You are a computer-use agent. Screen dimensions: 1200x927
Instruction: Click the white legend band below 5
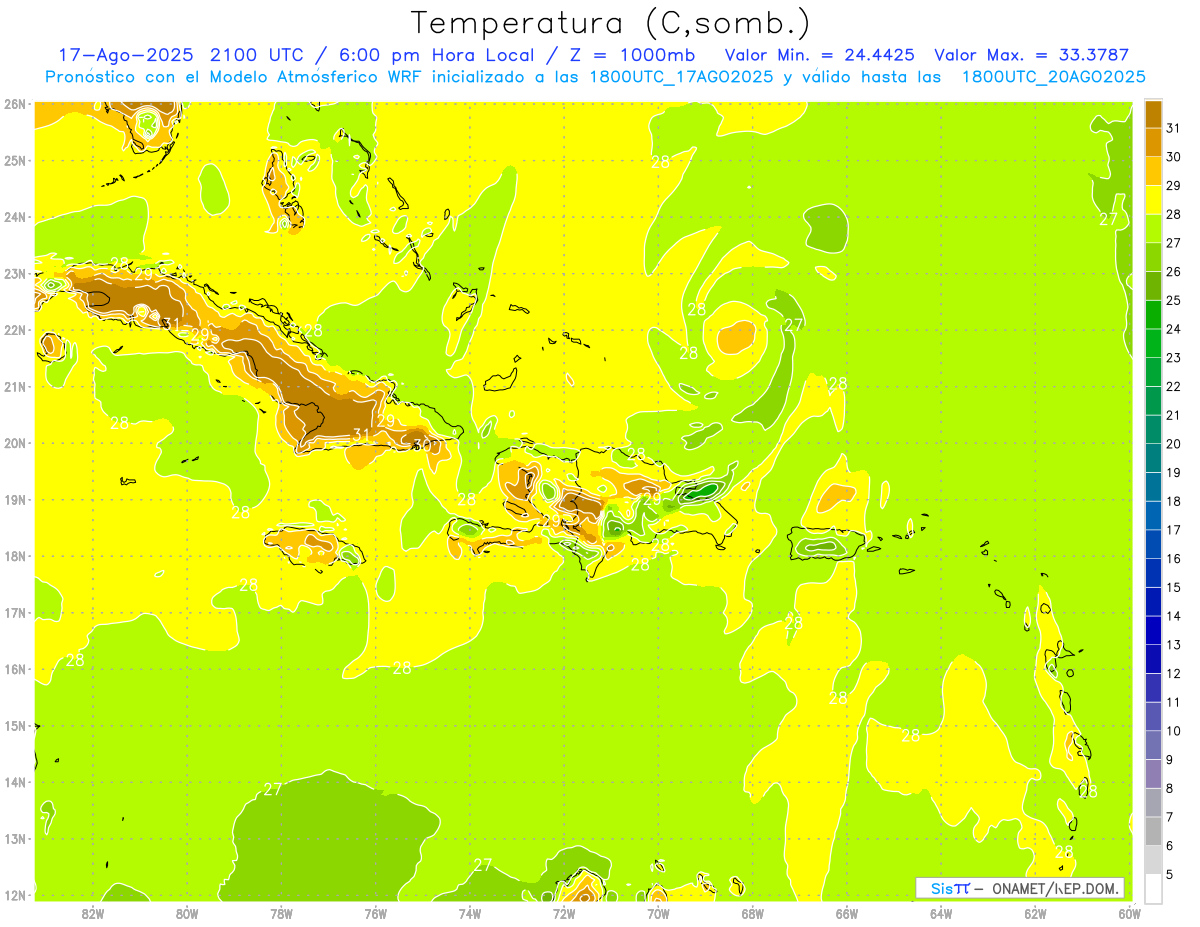pyautogui.click(x=1153, y=888)
